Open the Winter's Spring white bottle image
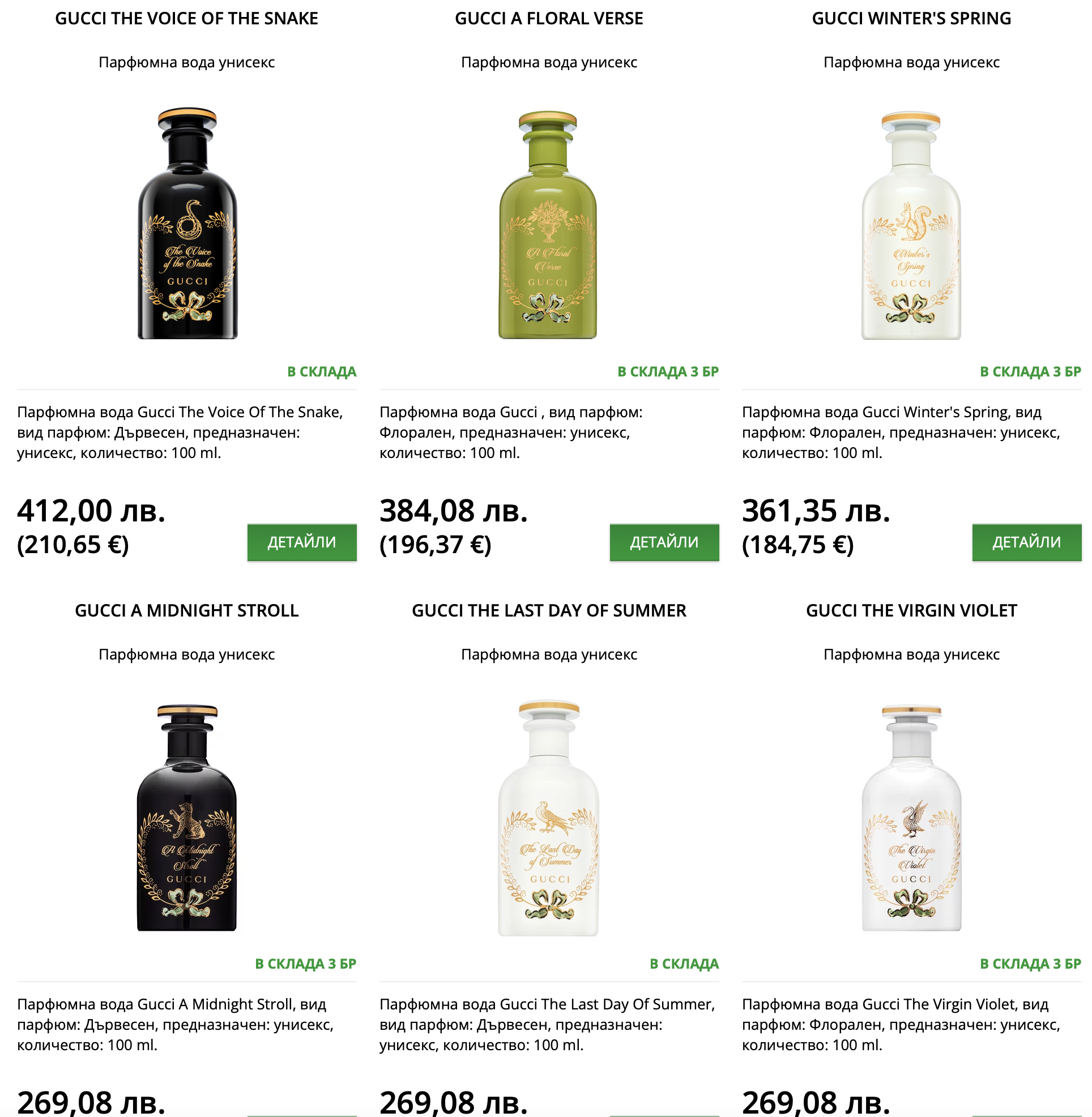Image resolution: width=1092 pixels, height=1117 pixels. [x=911, y=225]
